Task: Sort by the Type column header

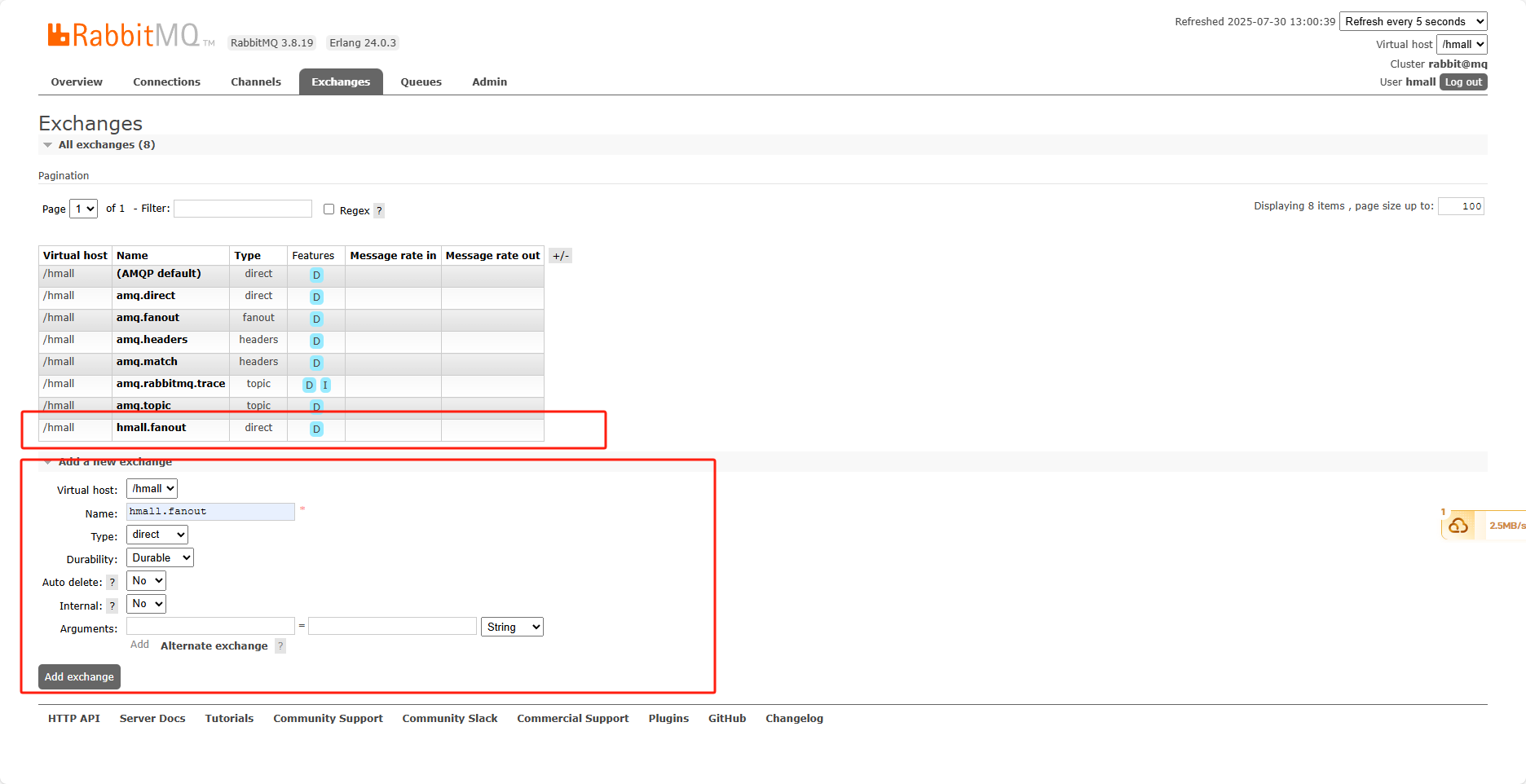Action: point(248,255)
